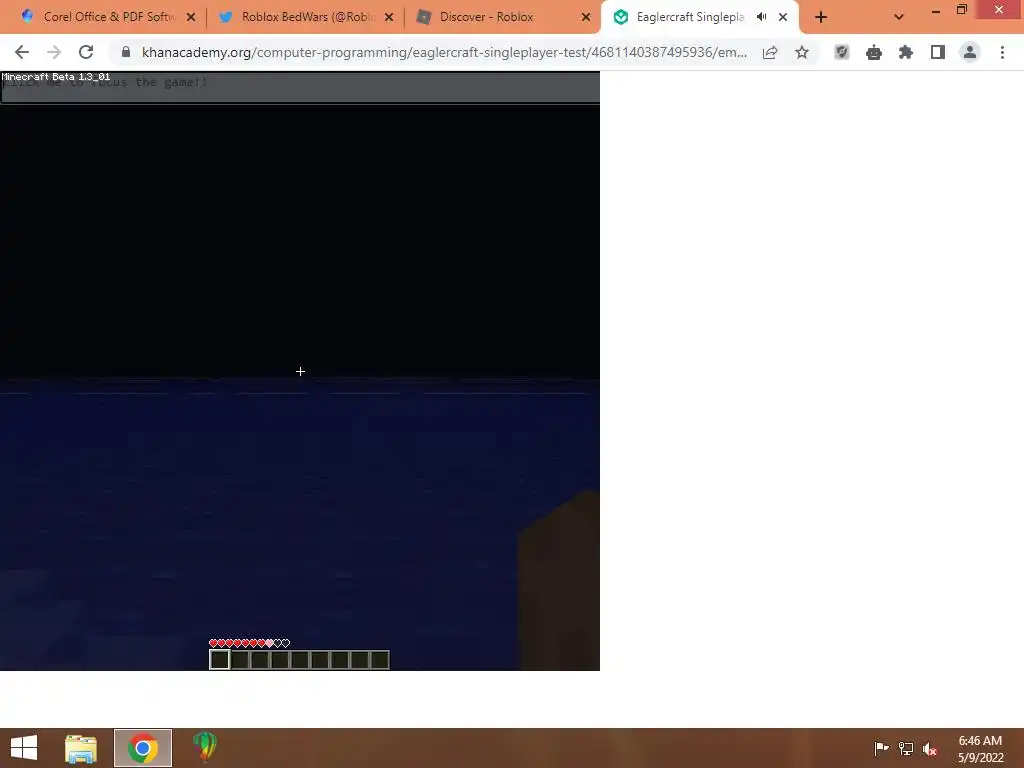
Task: Reload the Eaglercraft page
Action: tap(86, 52)
